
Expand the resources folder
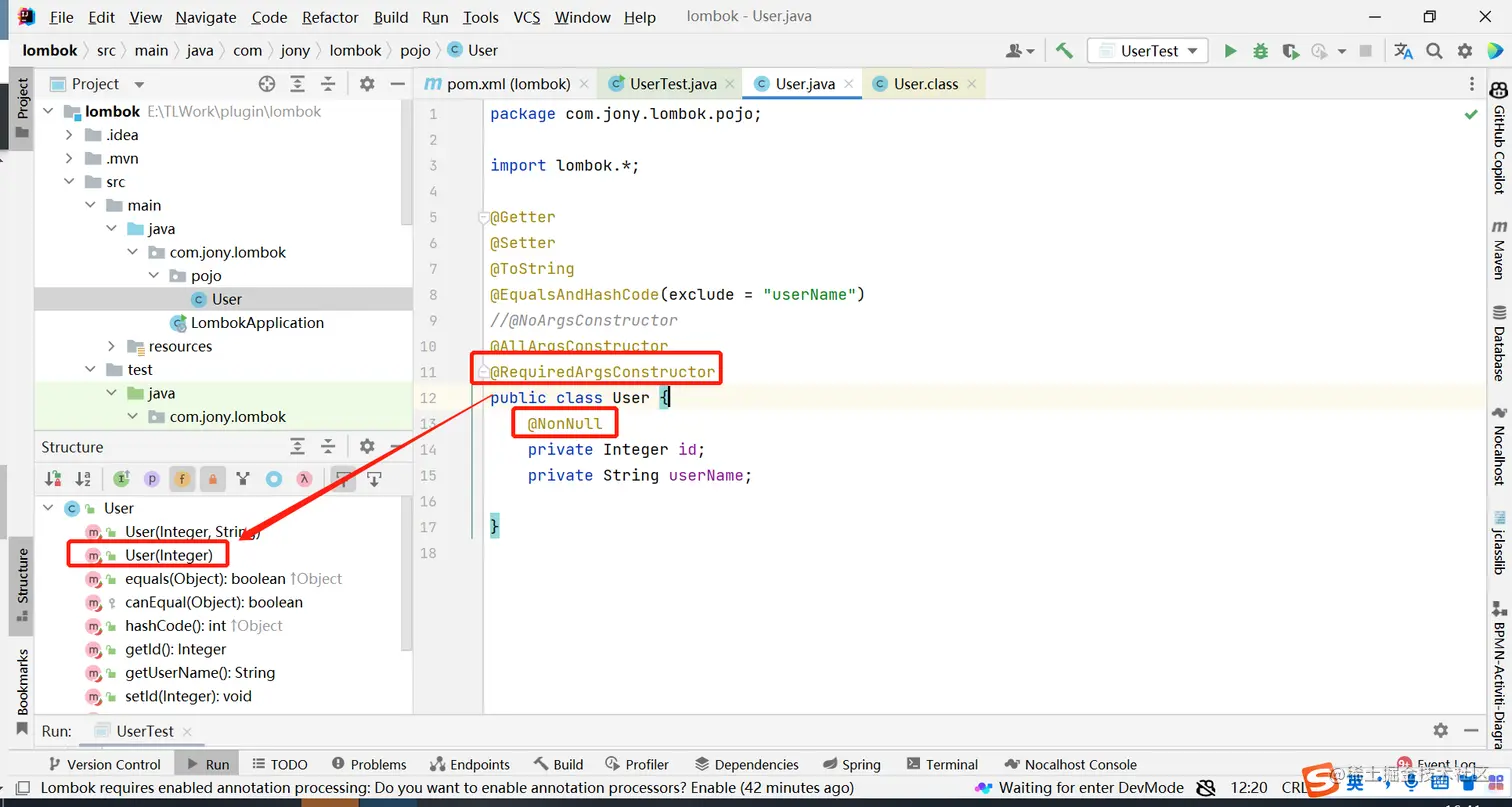pyautogui.click(x=112, y=346)
